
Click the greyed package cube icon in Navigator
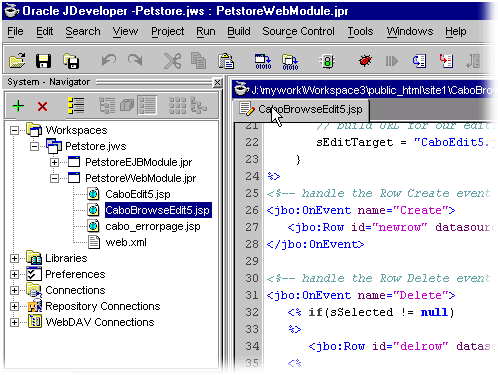[127, 106]
